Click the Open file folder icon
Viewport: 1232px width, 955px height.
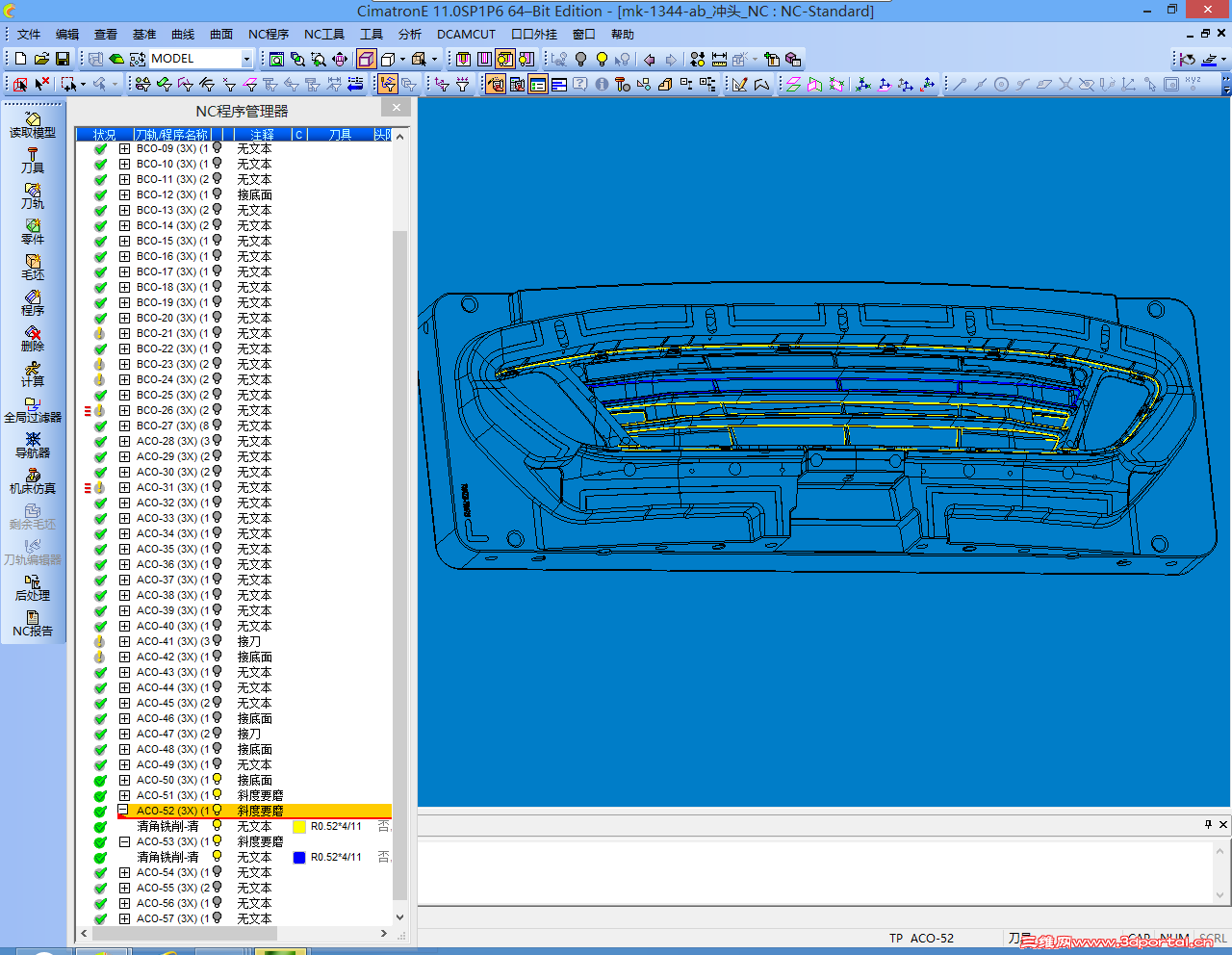[41, 59]
